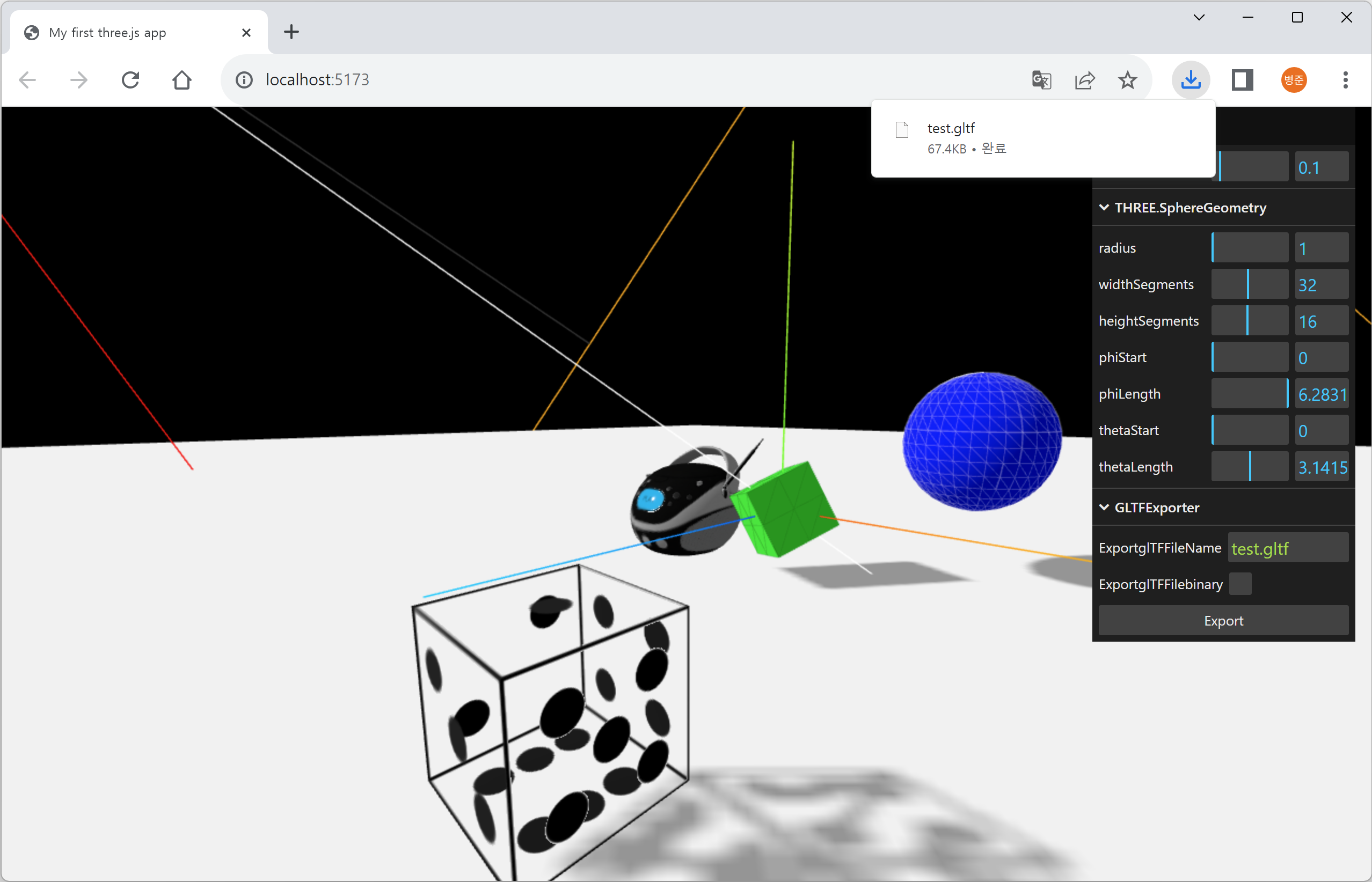Click the browser reload icon
This screenshot has width=1372, height=882.
click(x=130, y=79)
